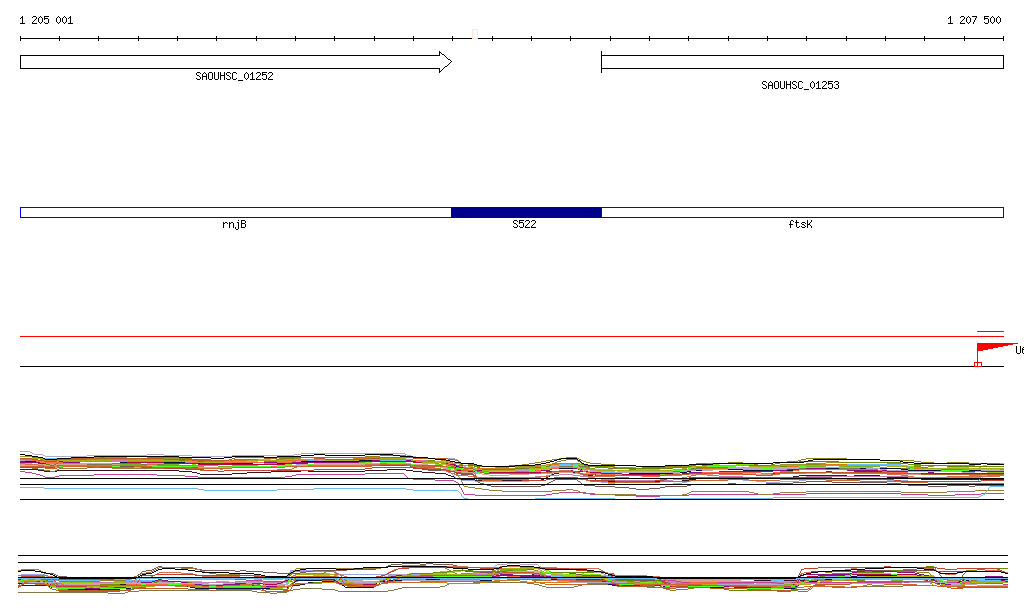
Task: Click the SAOUHSC_01253 text label
Action: [x=800, y=86]
